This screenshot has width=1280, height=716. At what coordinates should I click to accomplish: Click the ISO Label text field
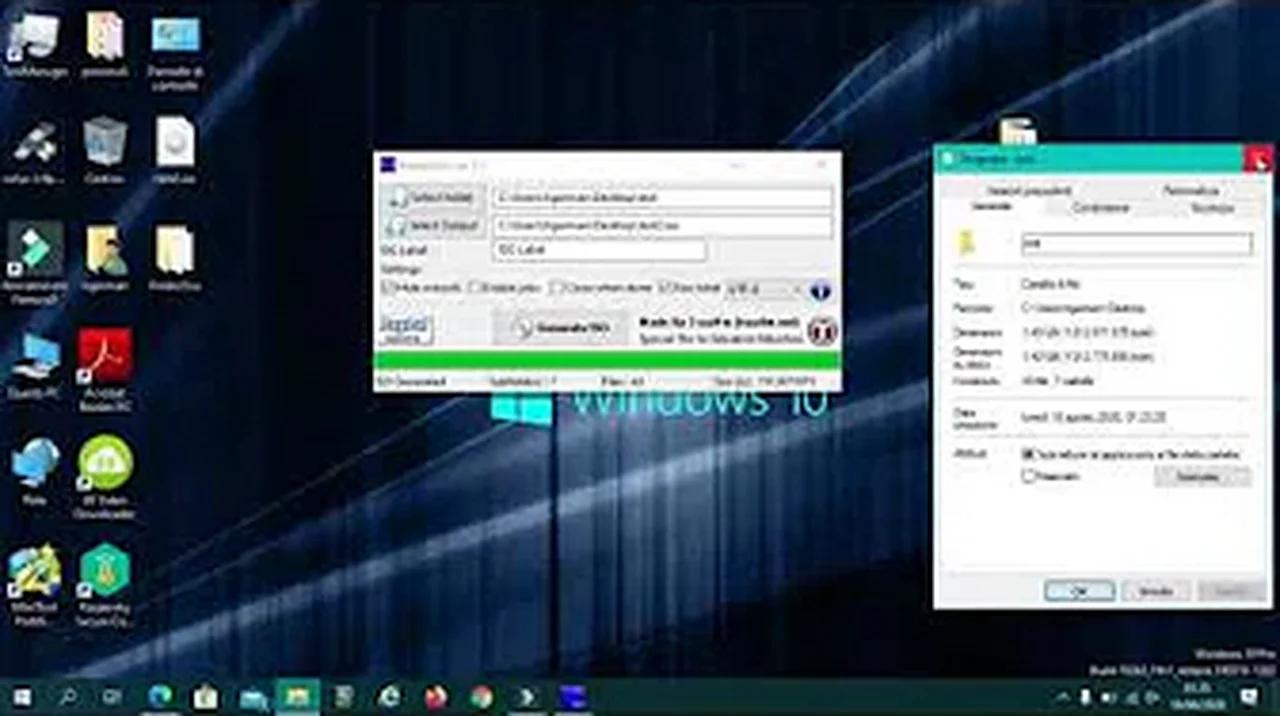[599, 251]
